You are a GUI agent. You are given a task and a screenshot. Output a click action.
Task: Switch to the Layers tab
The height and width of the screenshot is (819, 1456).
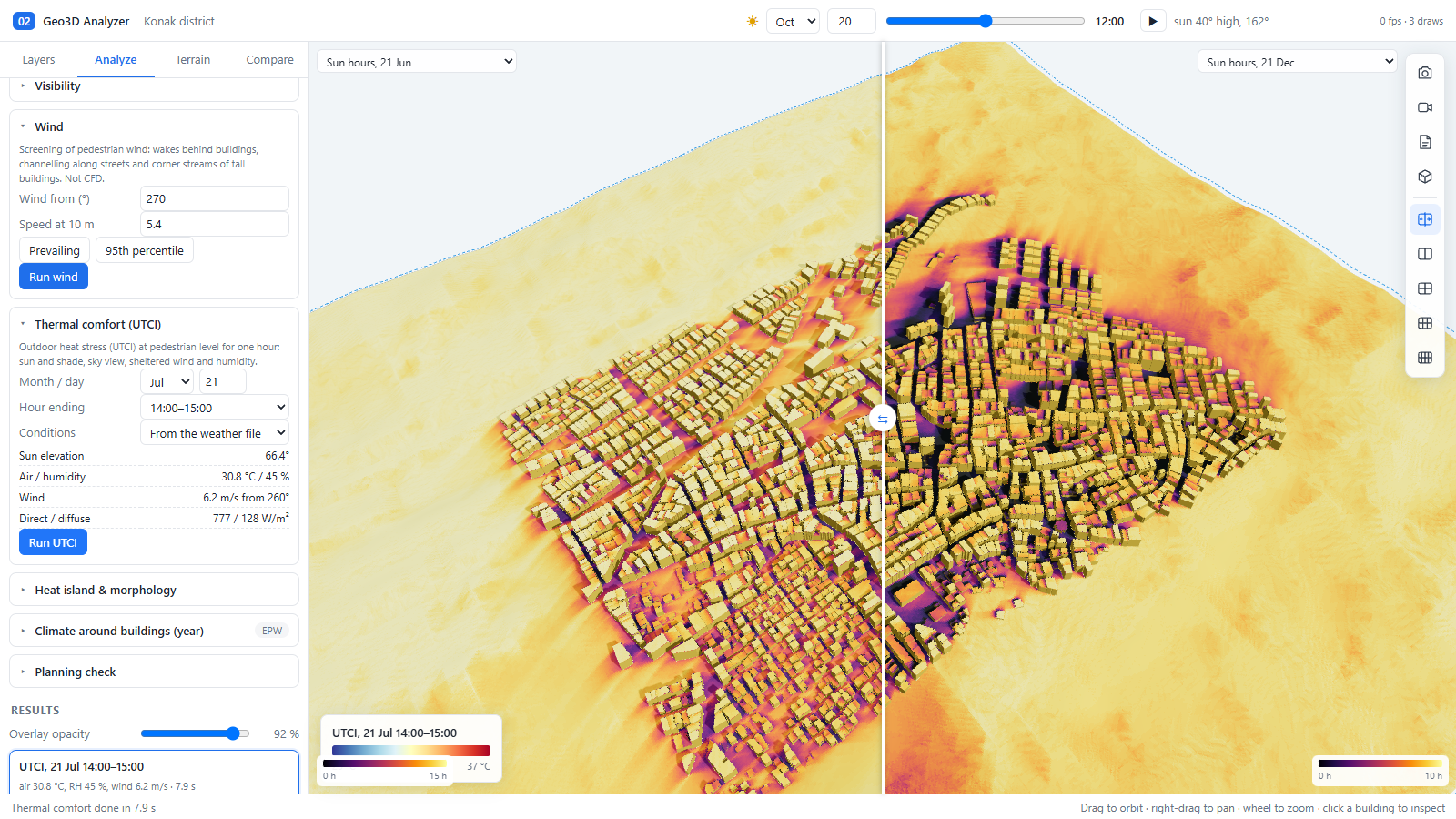pos(38,60)
